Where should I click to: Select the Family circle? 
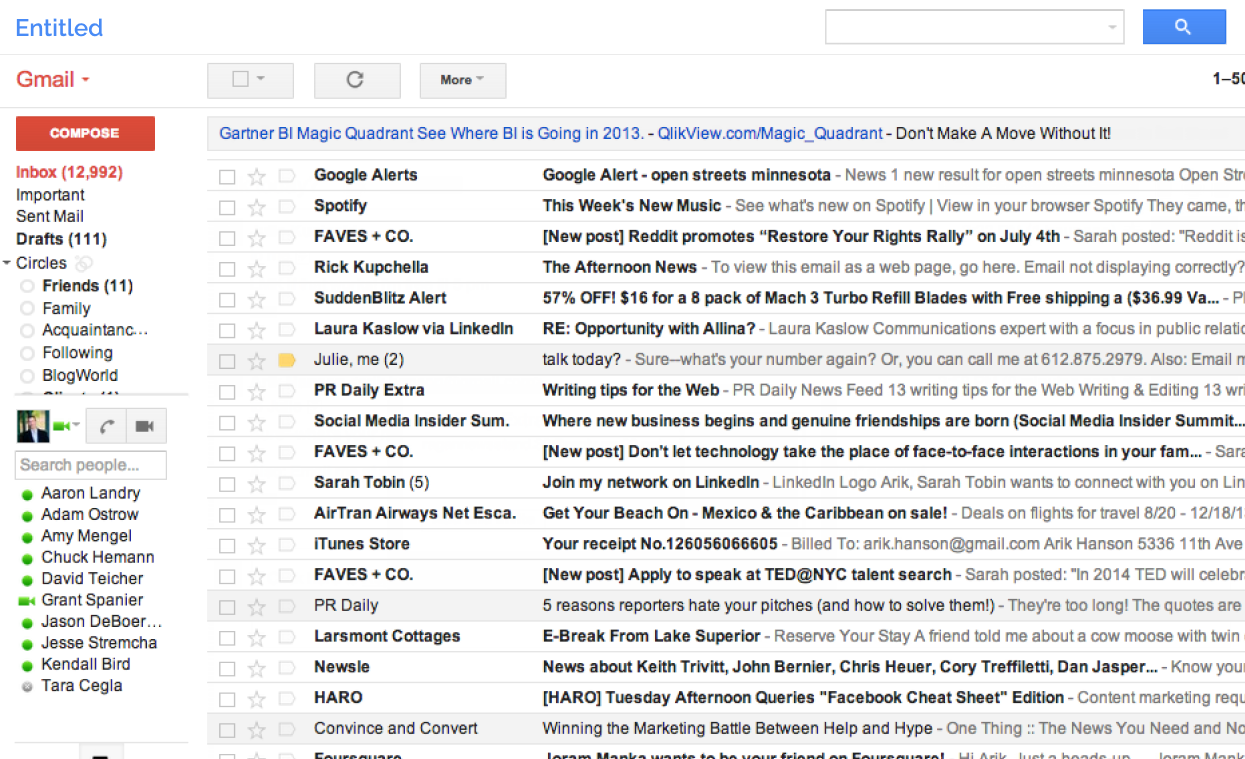(x=66, y=309)
